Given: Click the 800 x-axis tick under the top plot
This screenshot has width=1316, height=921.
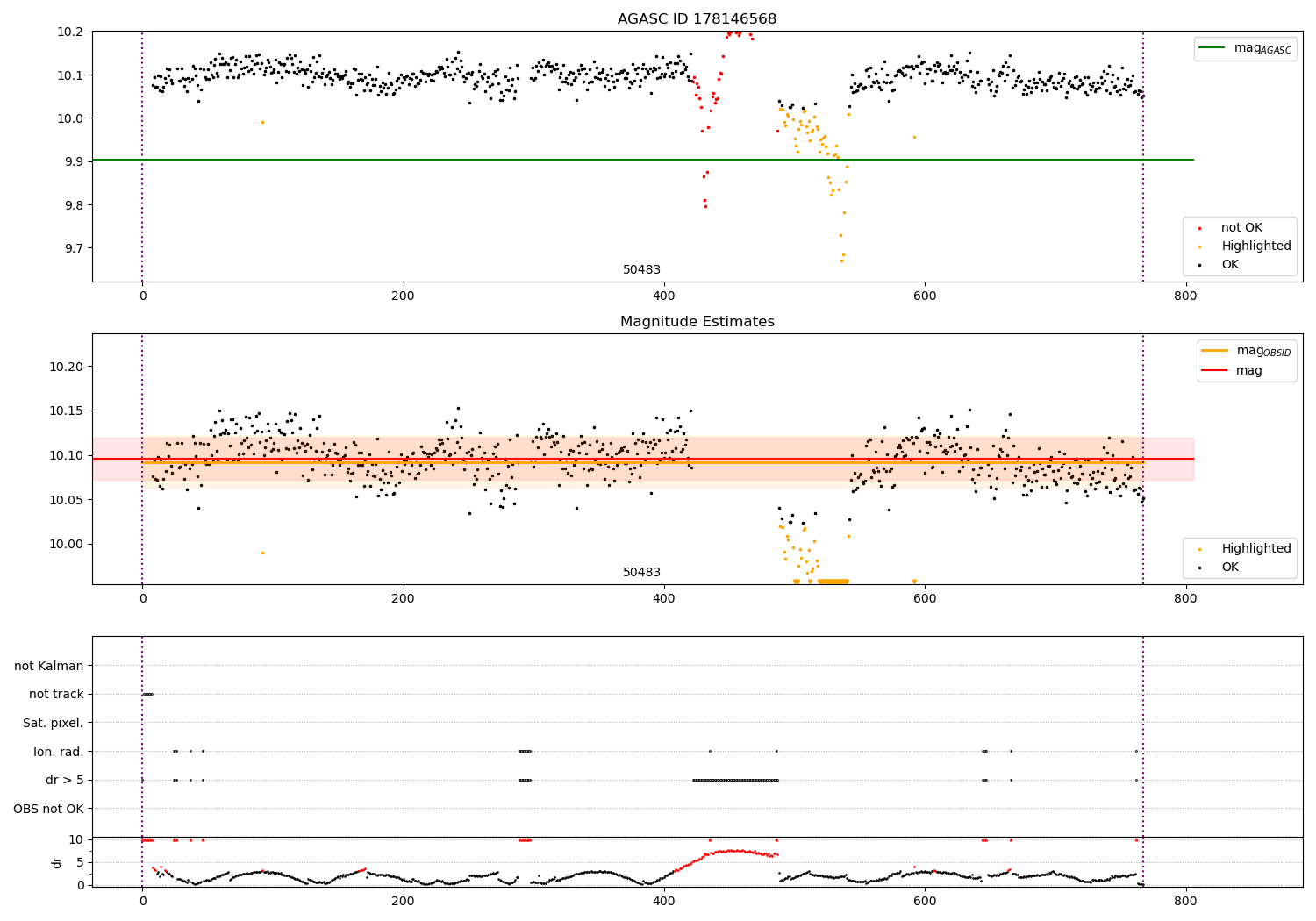Looking at the screenshot, I should click(x=1185, y=296).
